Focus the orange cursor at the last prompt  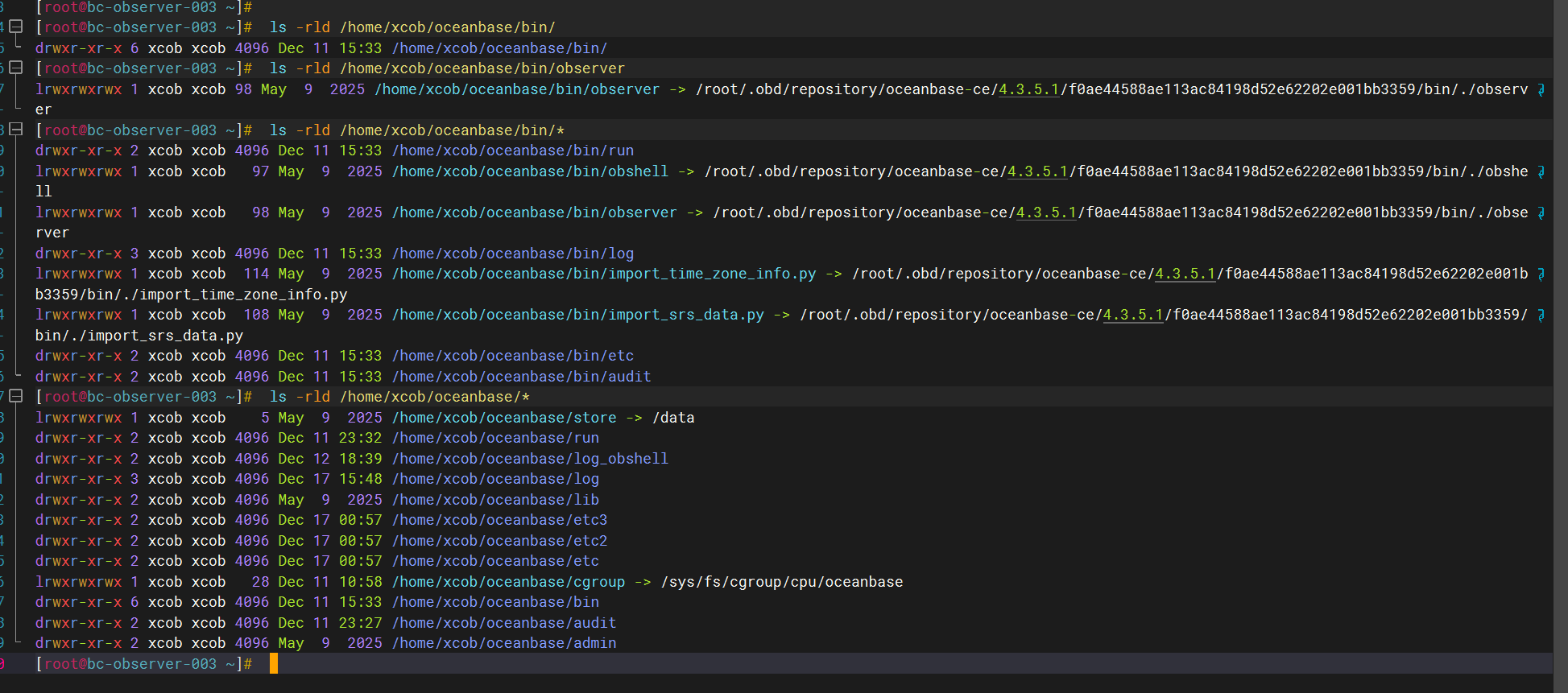[x=274, y=663]
